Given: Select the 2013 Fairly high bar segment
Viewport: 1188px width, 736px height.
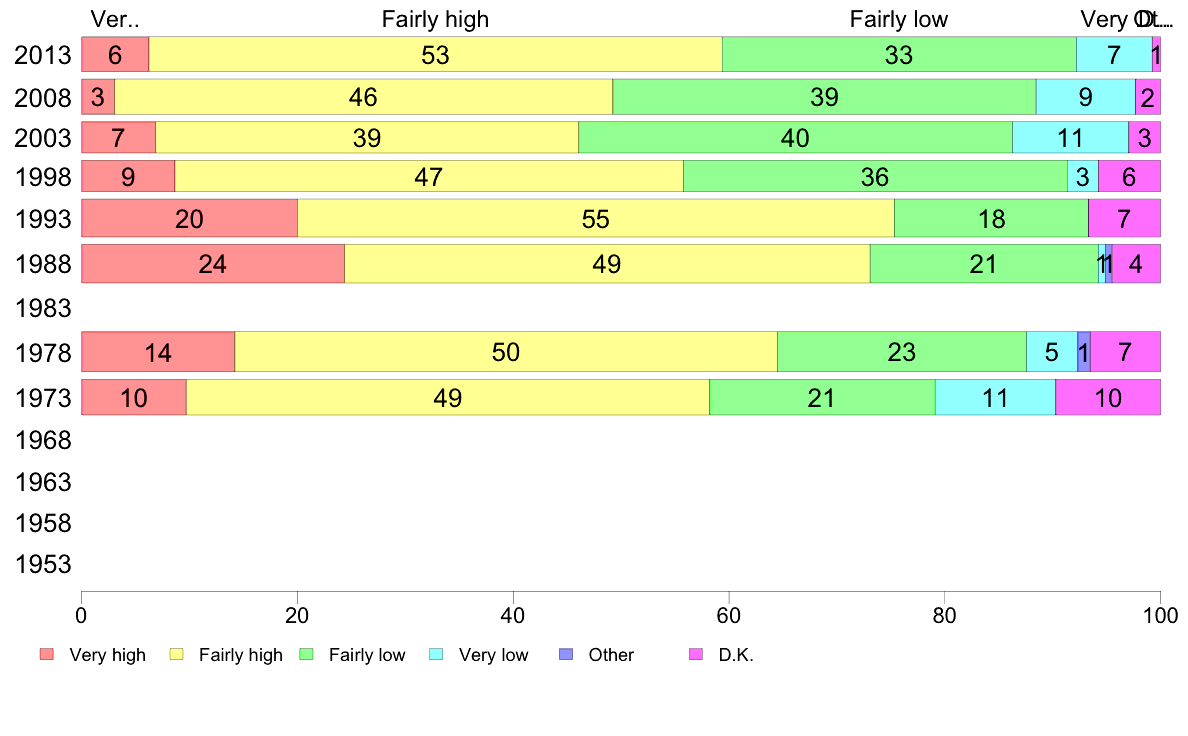Looking at the screenshot, I should tap(435, 55).
